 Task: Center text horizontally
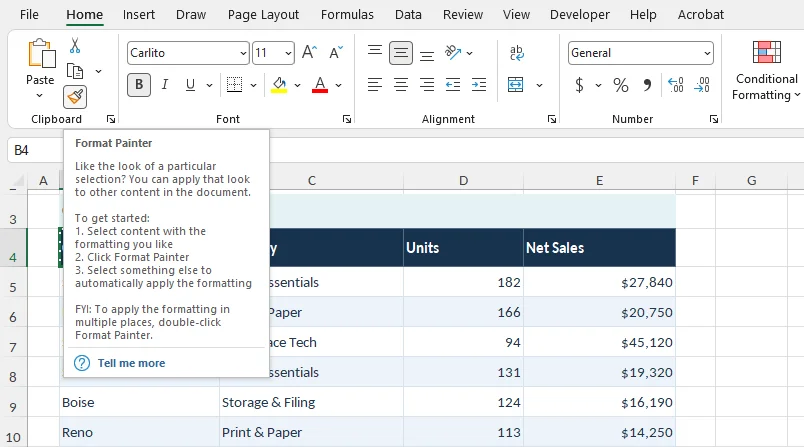coord(401,85)
